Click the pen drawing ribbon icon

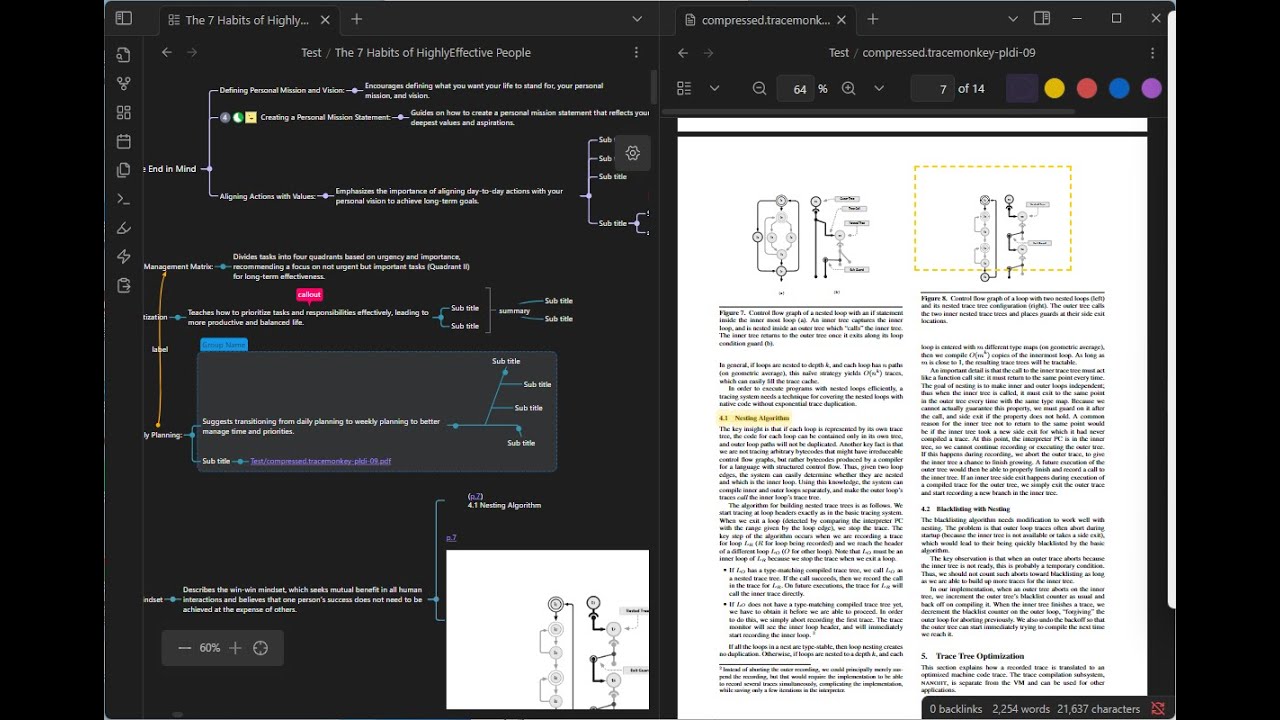(124, 228)
